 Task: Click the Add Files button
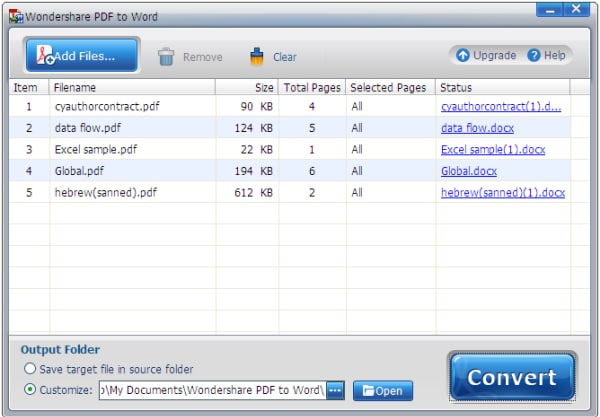[x=81, y=55]
